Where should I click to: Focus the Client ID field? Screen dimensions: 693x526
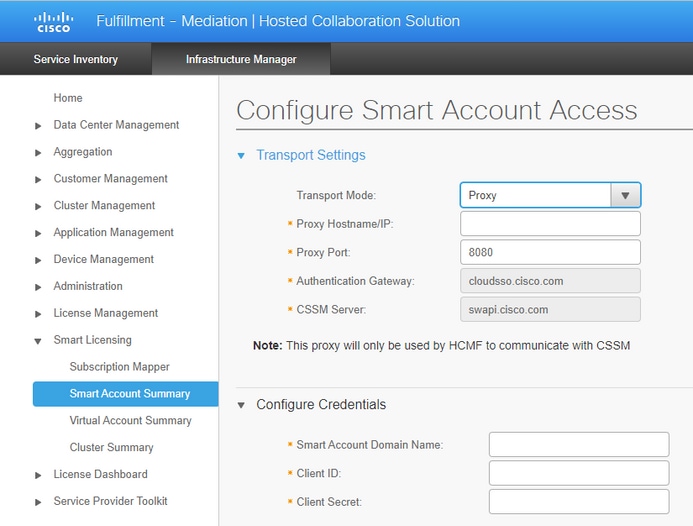coord(579,473)
